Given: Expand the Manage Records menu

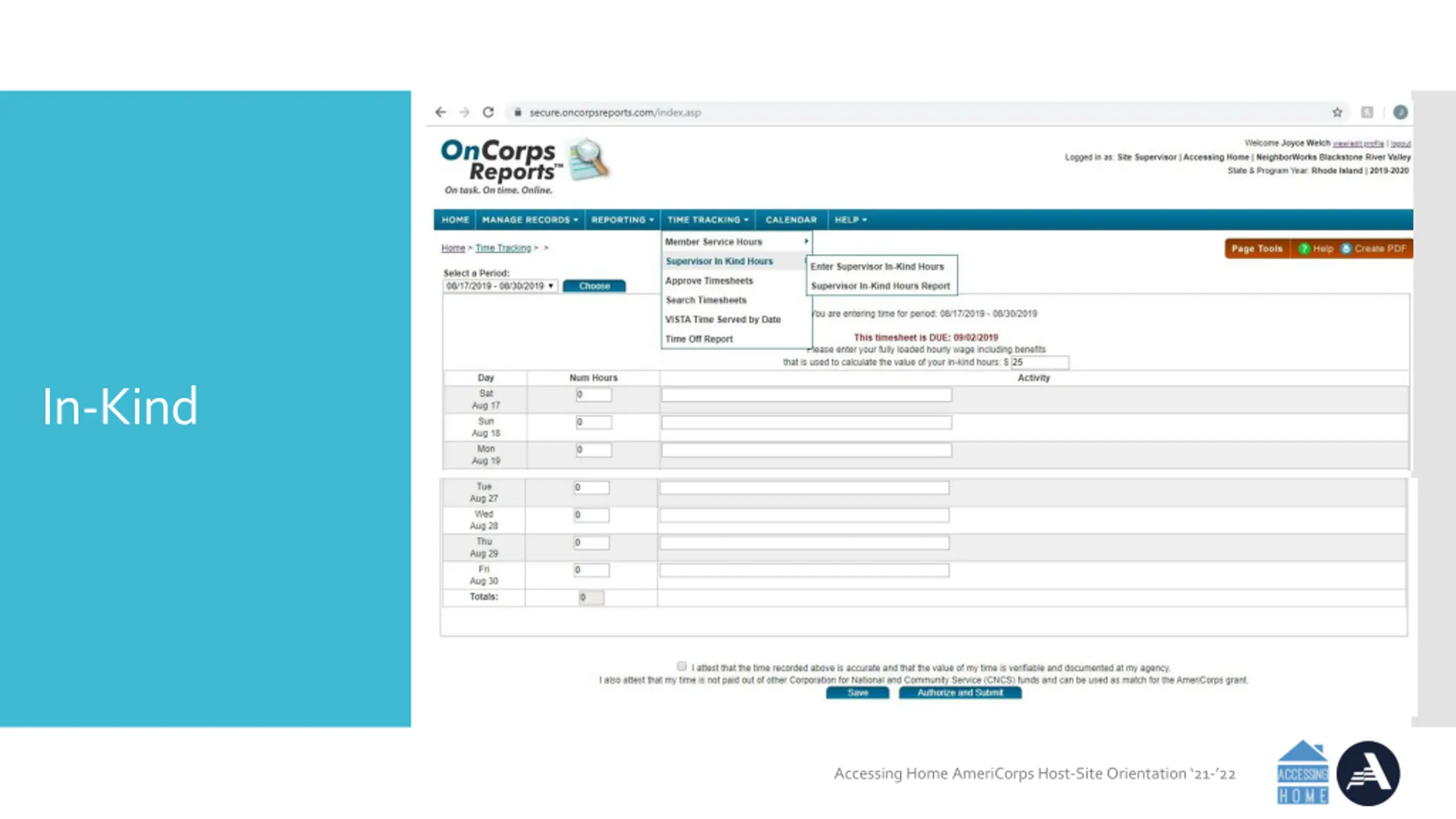Looking at the screenshot, I should (530, 220).
